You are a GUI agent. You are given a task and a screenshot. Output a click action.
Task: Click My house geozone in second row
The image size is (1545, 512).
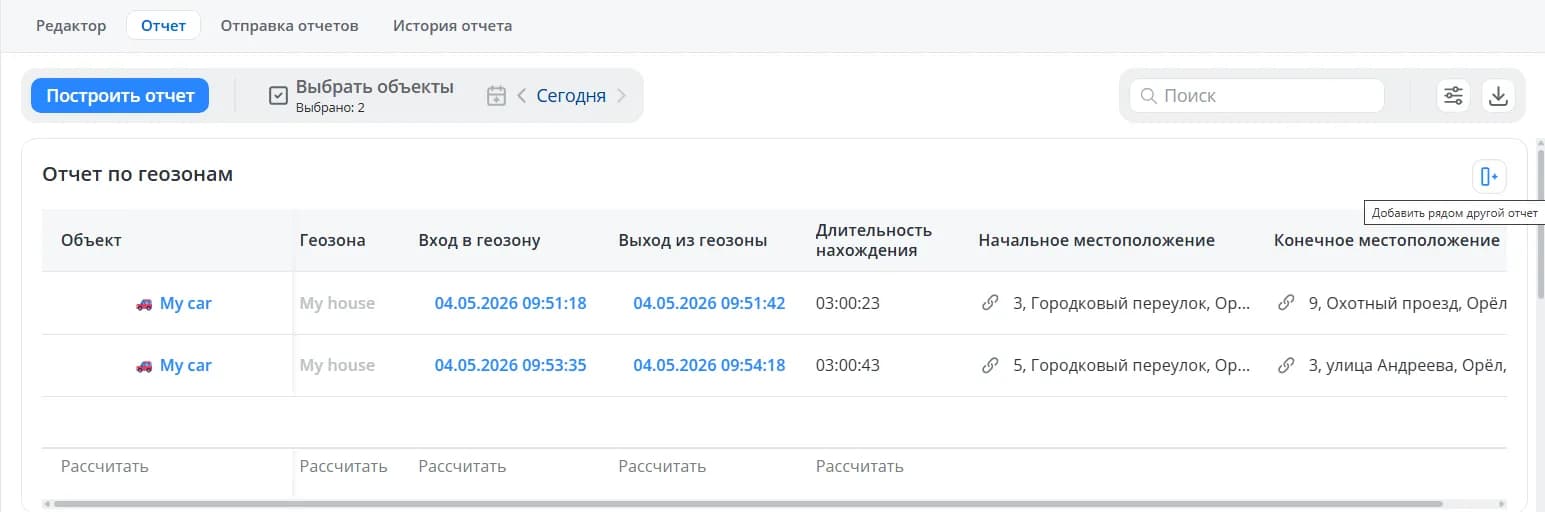click(337, 365)
